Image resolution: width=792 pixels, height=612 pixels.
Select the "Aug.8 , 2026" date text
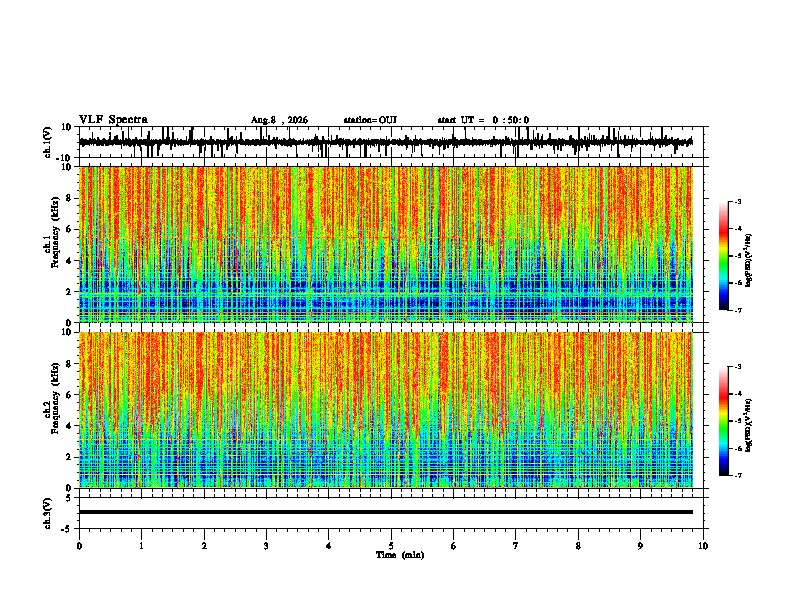pos(279,120)
